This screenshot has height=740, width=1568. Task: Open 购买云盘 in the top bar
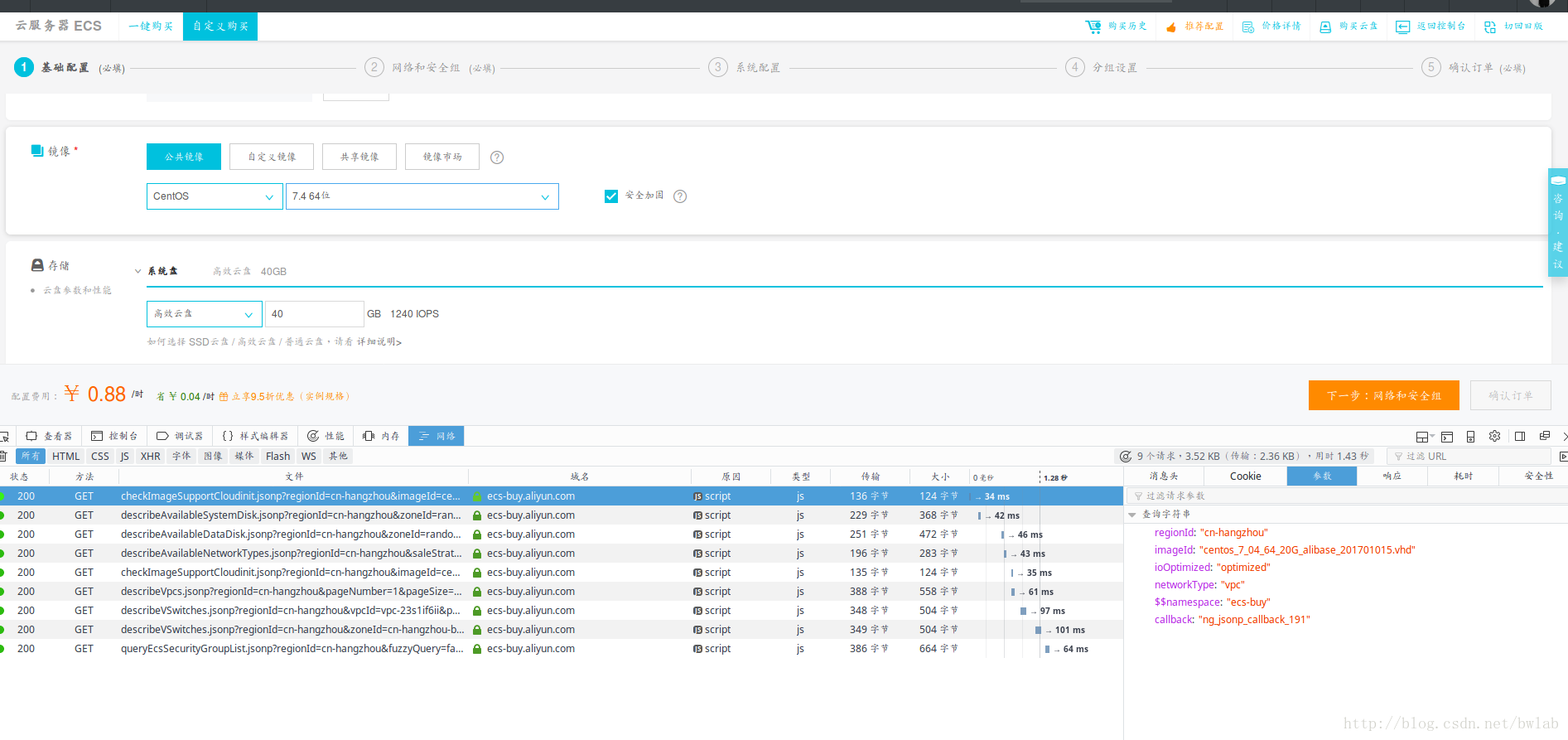pos(1348,27)
